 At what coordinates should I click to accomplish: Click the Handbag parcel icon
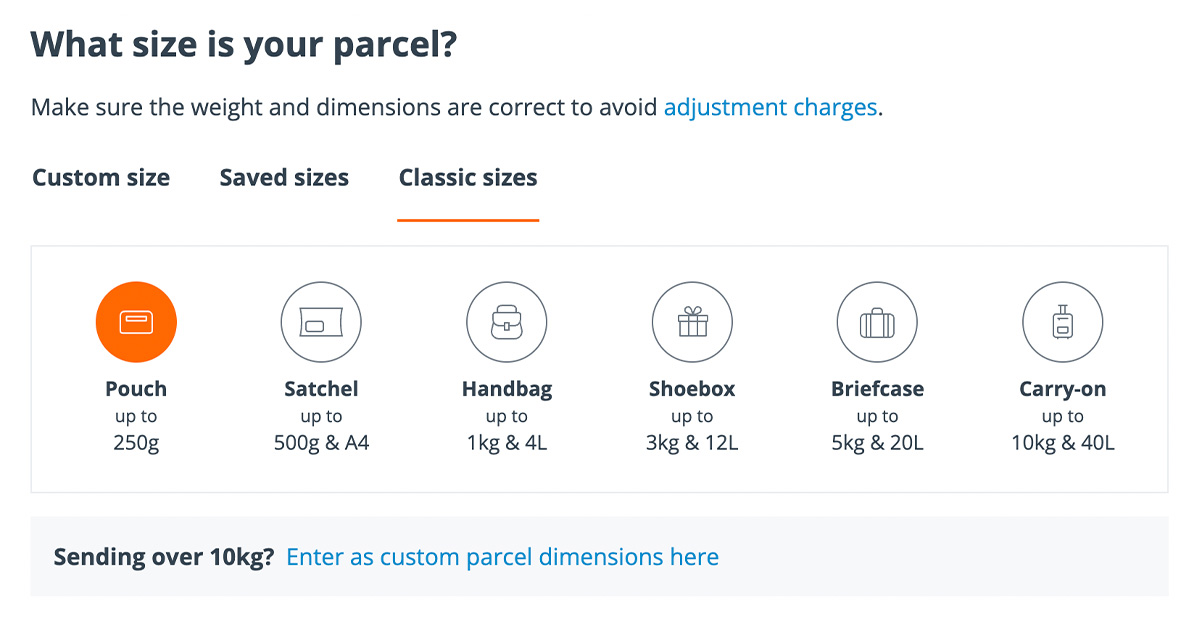point(506,321)
